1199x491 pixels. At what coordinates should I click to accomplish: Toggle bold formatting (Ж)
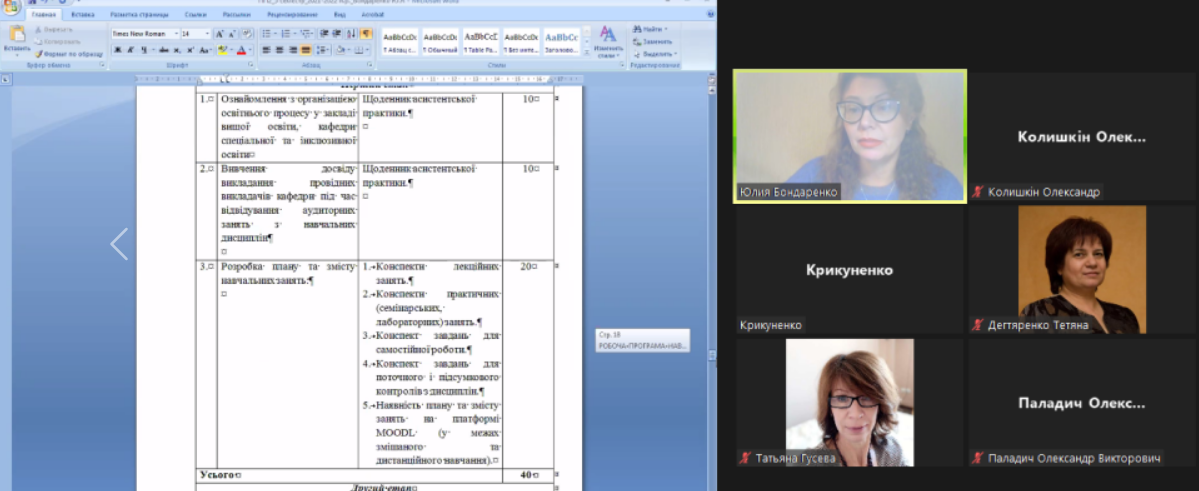116,50
